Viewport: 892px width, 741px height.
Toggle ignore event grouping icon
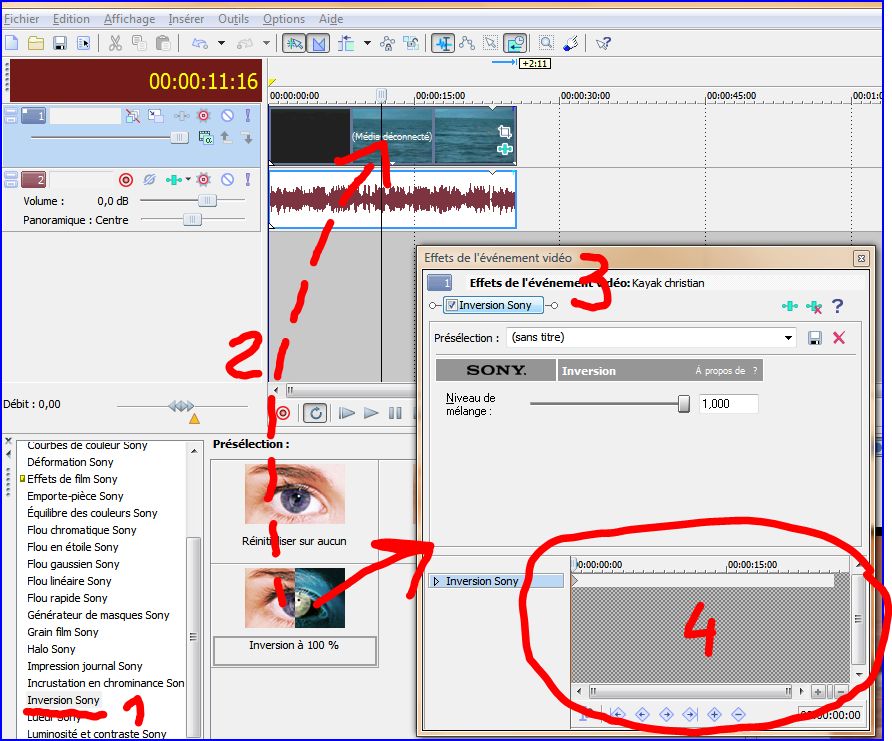(411, 43)
